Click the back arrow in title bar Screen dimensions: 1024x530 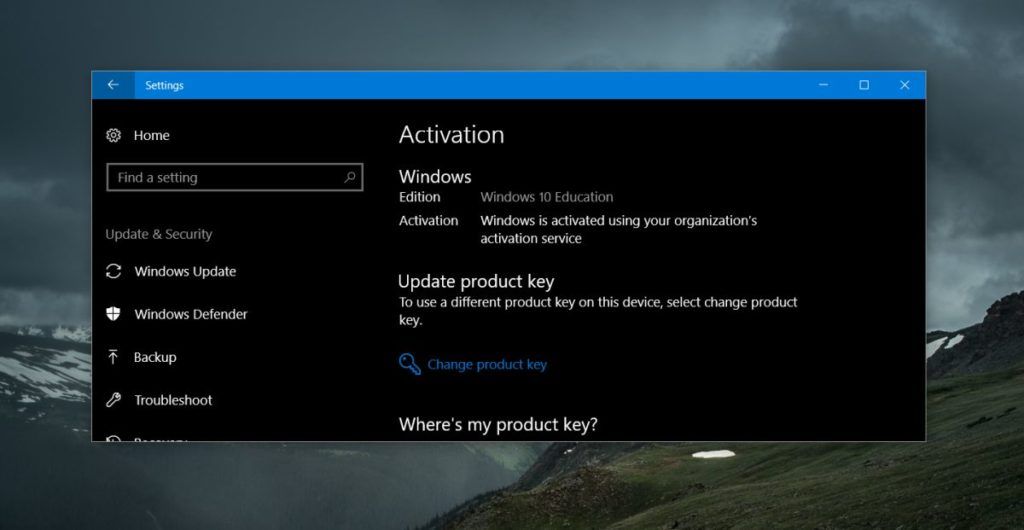(113, 85)
